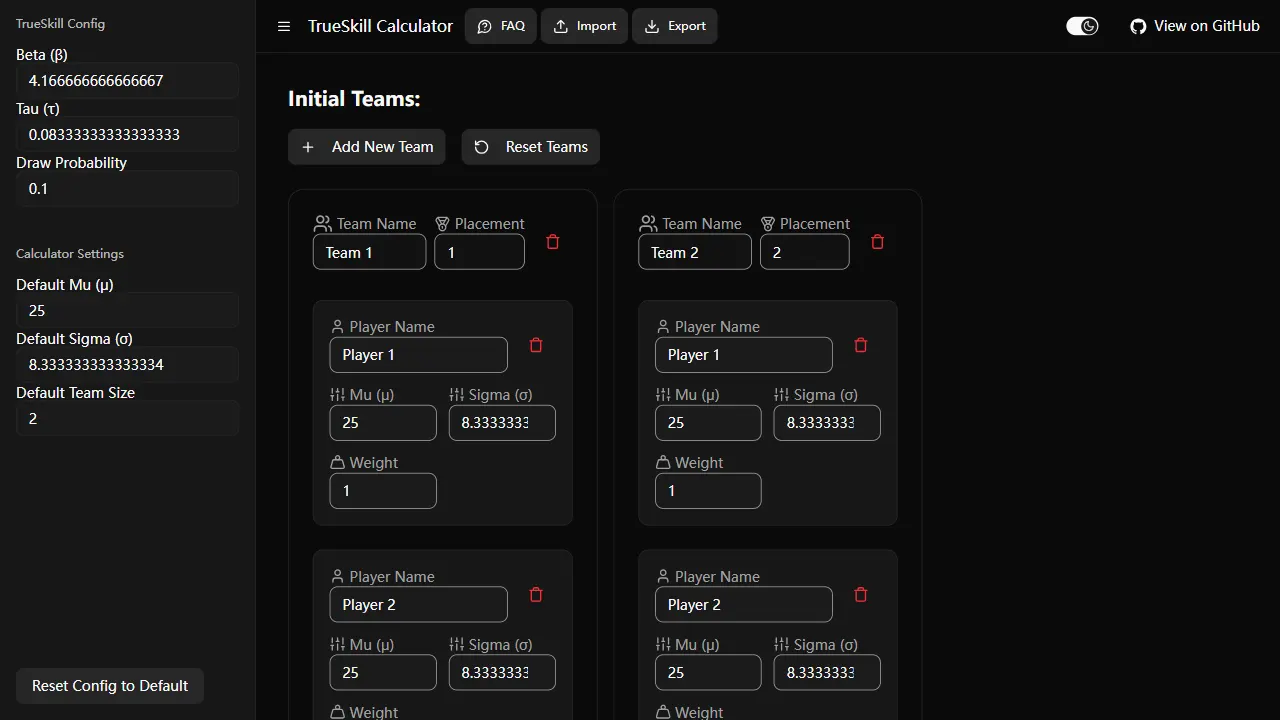
Task: Edit Team 2 Player 1 Weight field
Action: 708,491
